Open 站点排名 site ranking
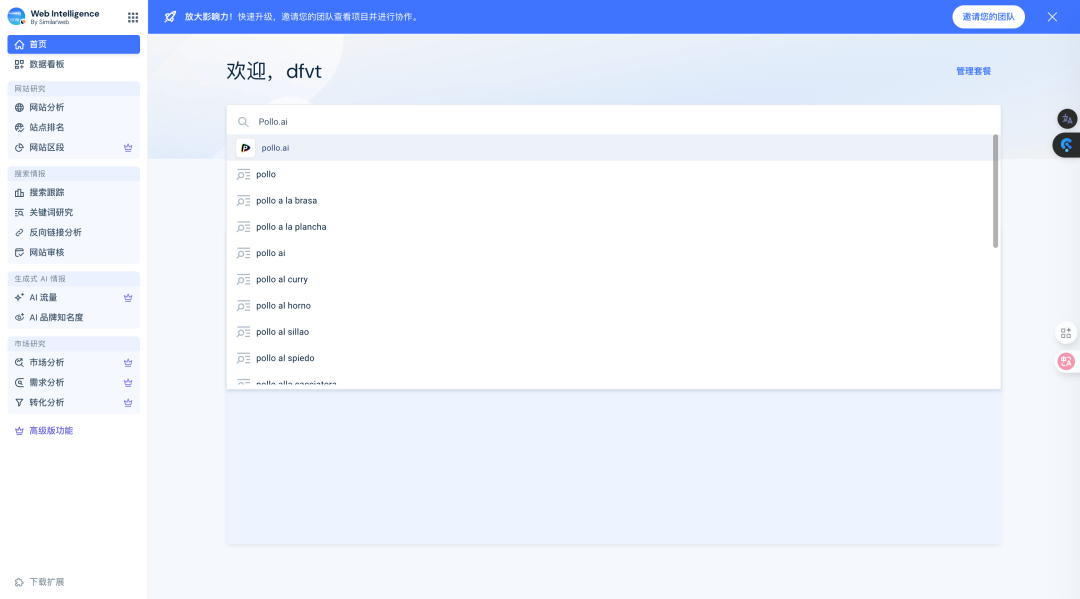This screenshot has width=1080, height=599. coord(74,127)
